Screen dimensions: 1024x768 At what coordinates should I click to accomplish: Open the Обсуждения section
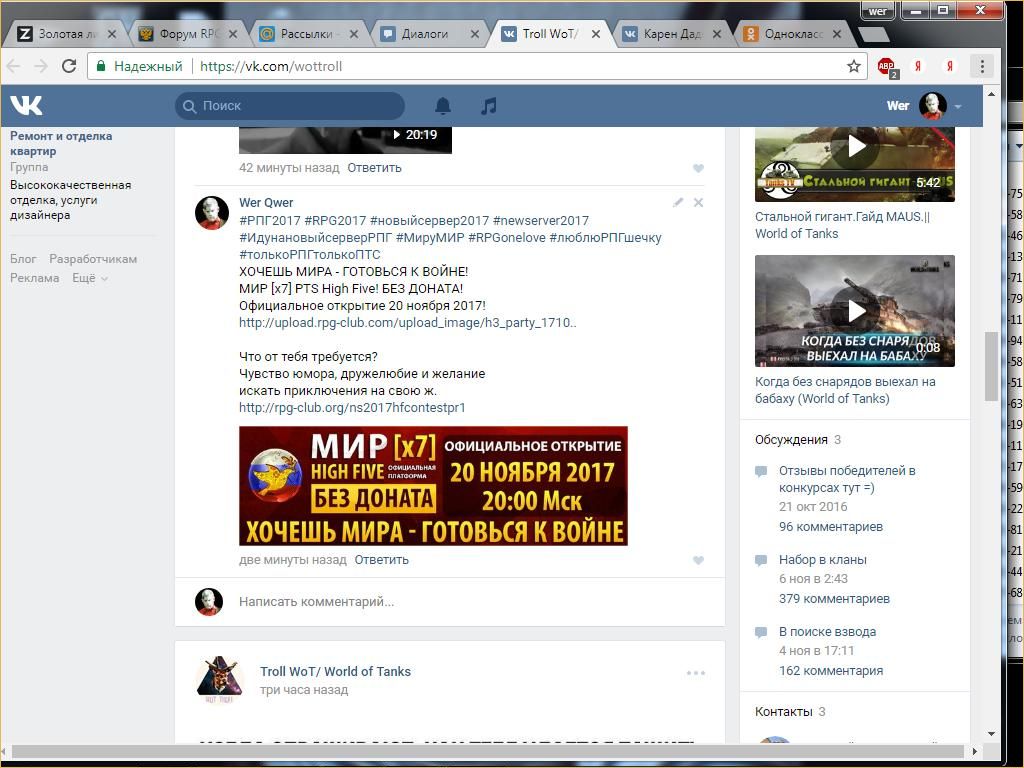tap(791, 440)
